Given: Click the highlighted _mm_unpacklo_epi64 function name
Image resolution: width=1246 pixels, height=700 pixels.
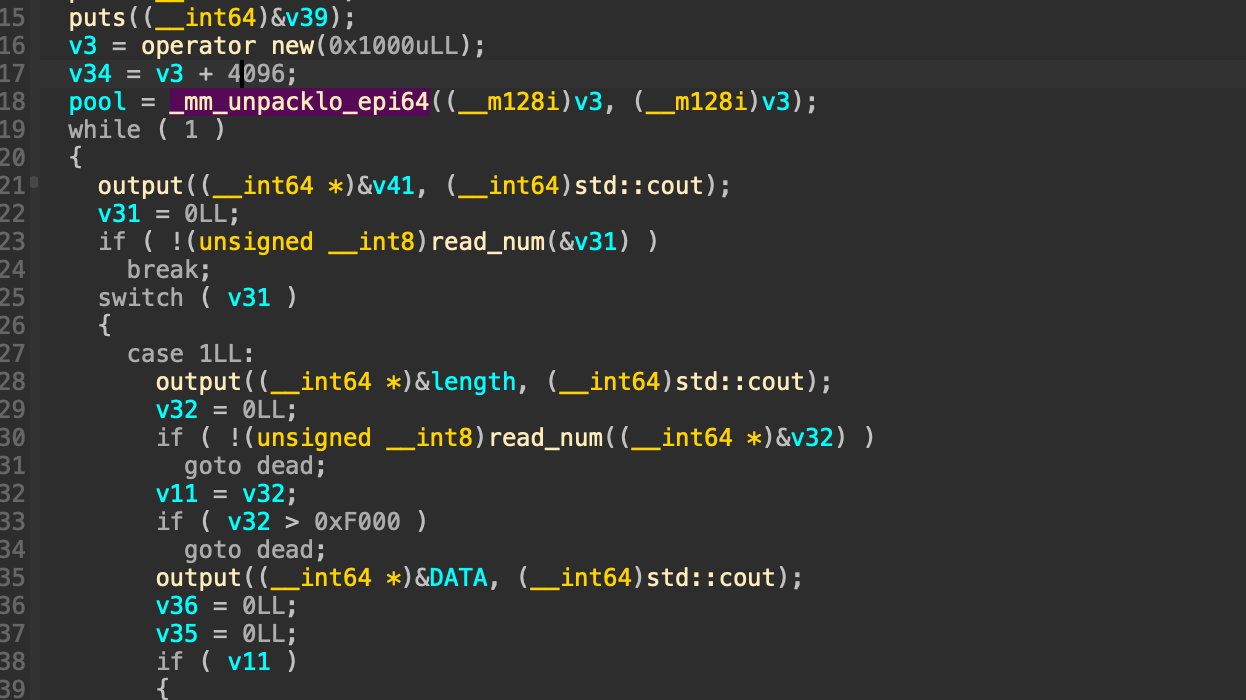Looking at the screenshot, I should coord(298,102).
